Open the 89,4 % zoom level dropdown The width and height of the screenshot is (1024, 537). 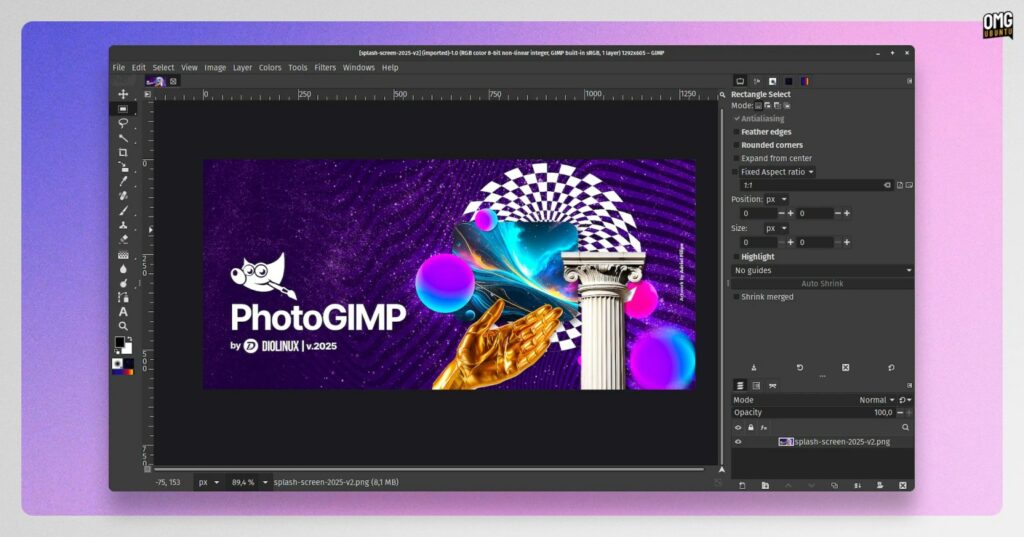coord(249,482)
